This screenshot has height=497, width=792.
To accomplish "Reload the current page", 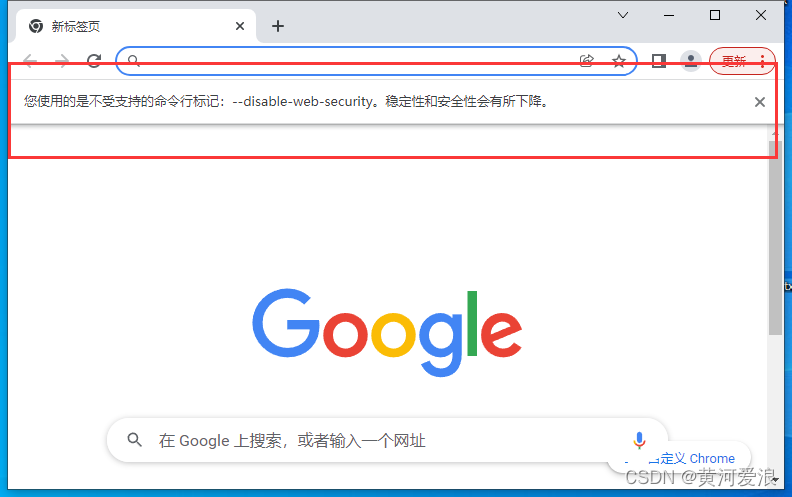I will pyautogui.click(x=94, y=61).
